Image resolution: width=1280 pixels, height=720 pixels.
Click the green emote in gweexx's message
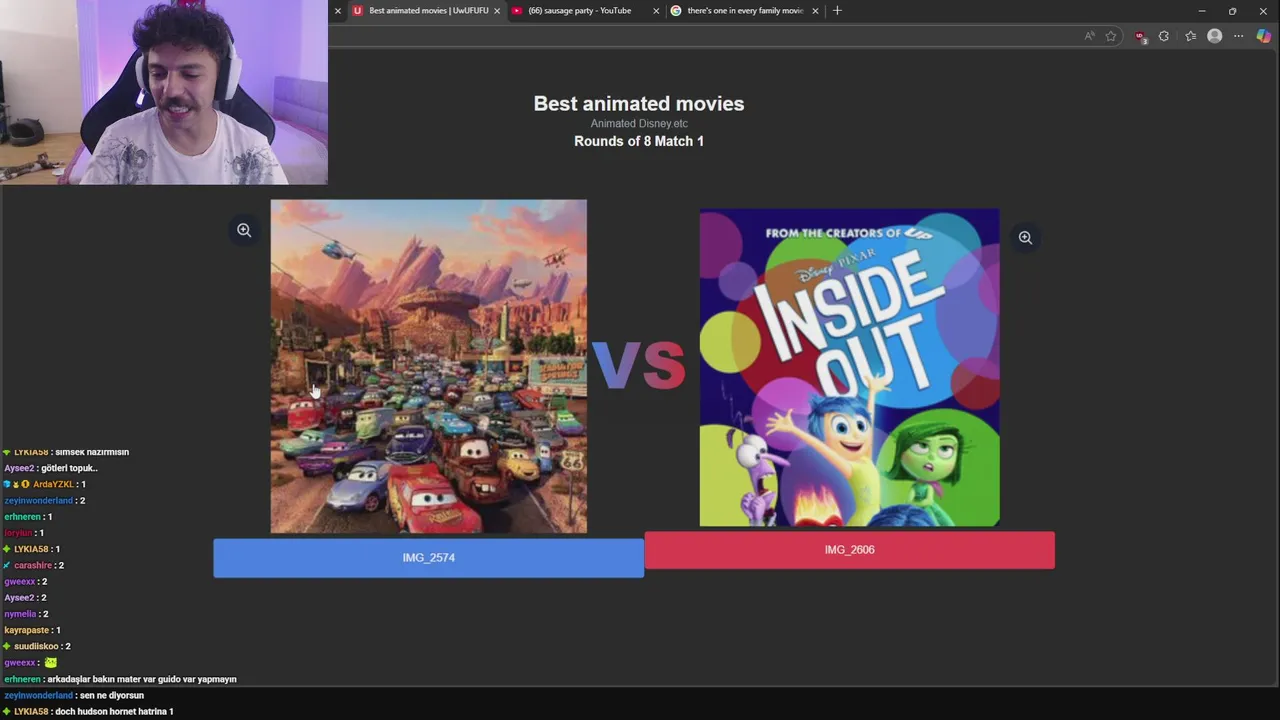click(50, 662)
